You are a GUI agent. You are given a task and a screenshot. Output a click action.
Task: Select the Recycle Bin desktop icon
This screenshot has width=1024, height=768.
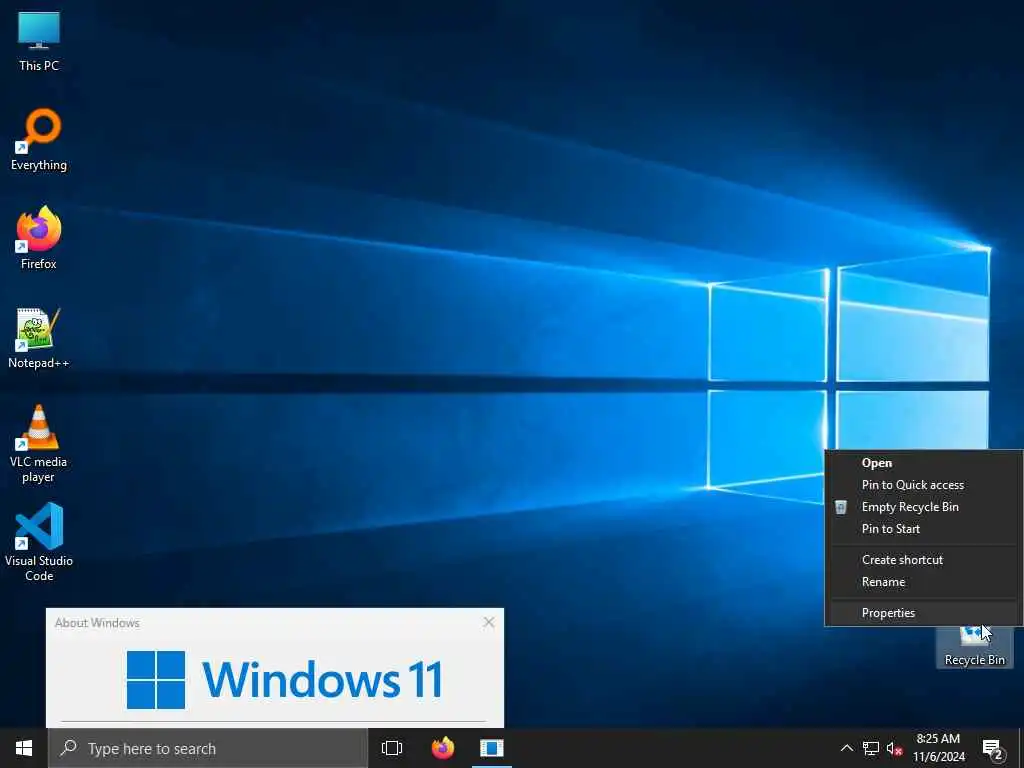(x=974, y=647)
